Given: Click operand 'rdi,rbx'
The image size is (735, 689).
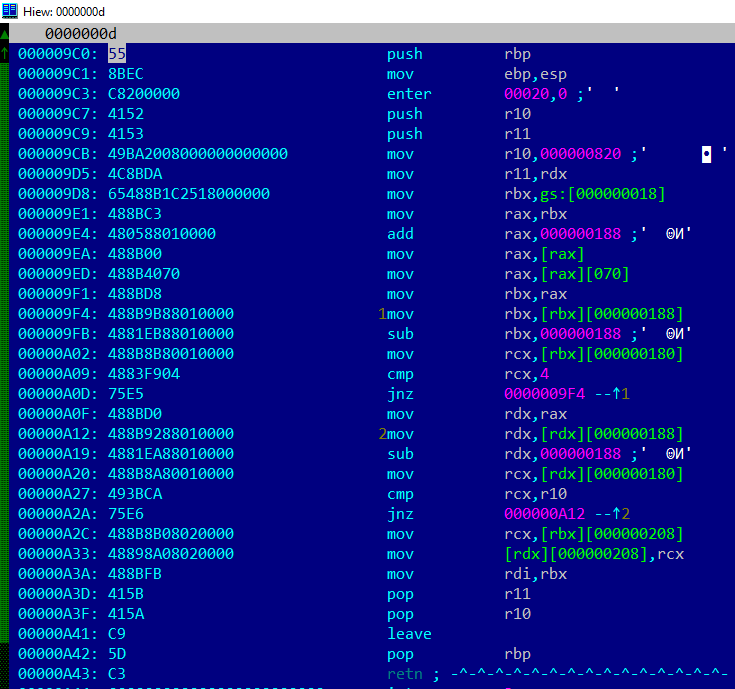Looking at the screenshot, I should pyautogui.click(x=535, y=574).
